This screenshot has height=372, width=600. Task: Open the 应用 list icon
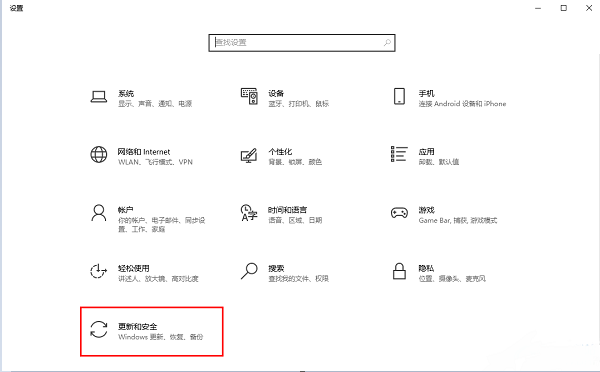coord(399,154)
